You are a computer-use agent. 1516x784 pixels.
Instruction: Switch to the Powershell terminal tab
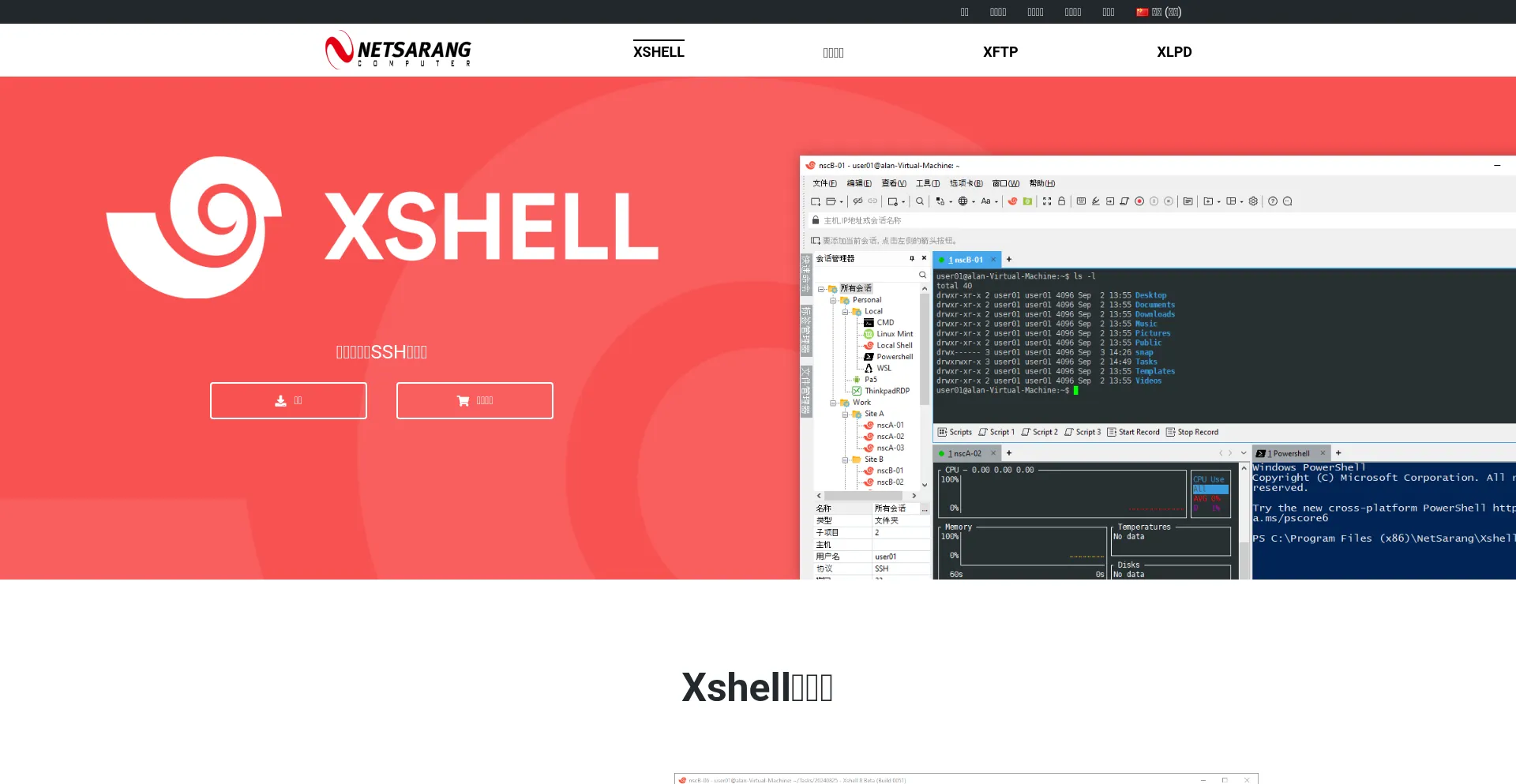pos(1290,453)
